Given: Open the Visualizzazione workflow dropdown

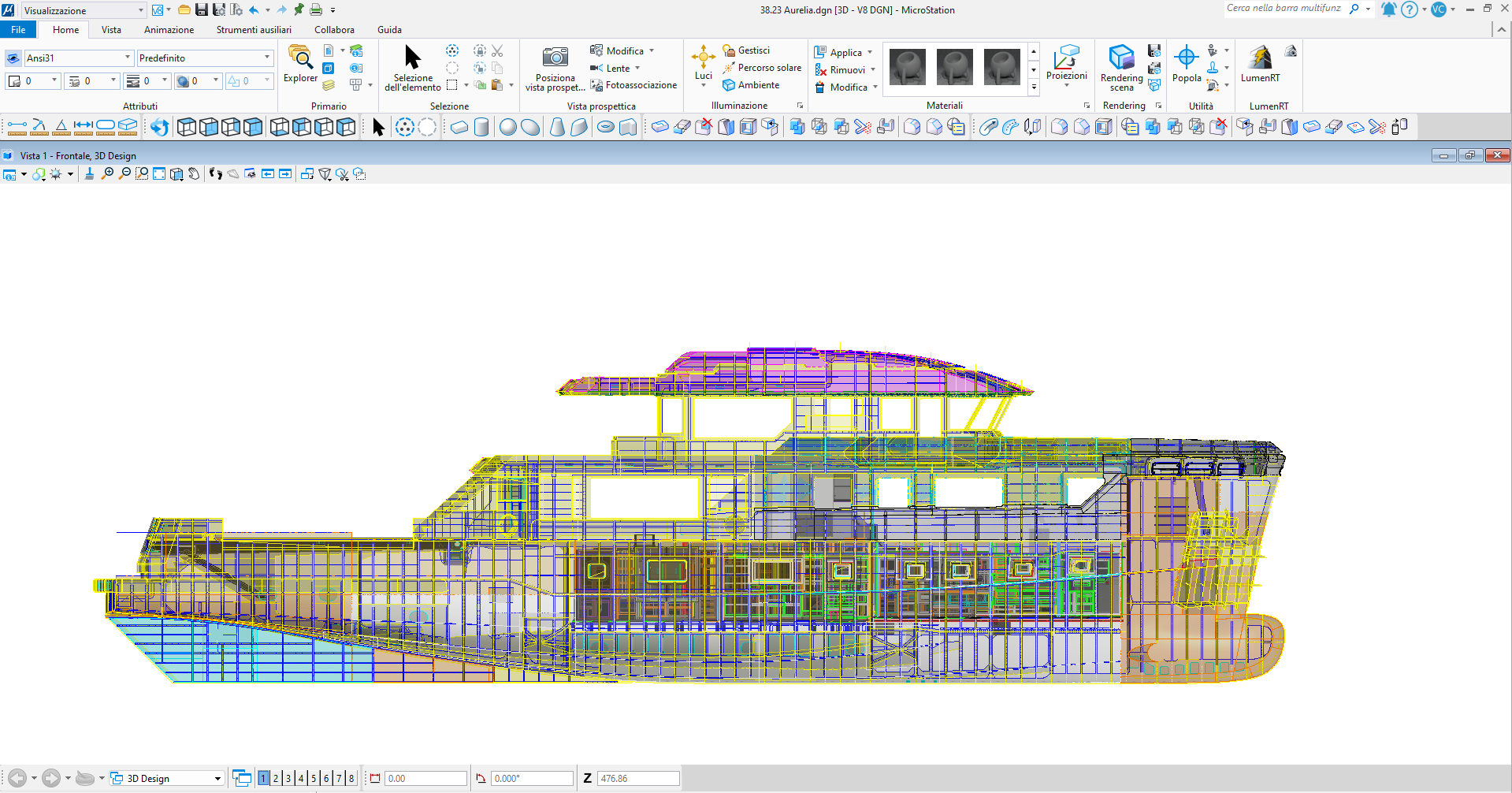Looking at the screenshot, I should [141, 10].
